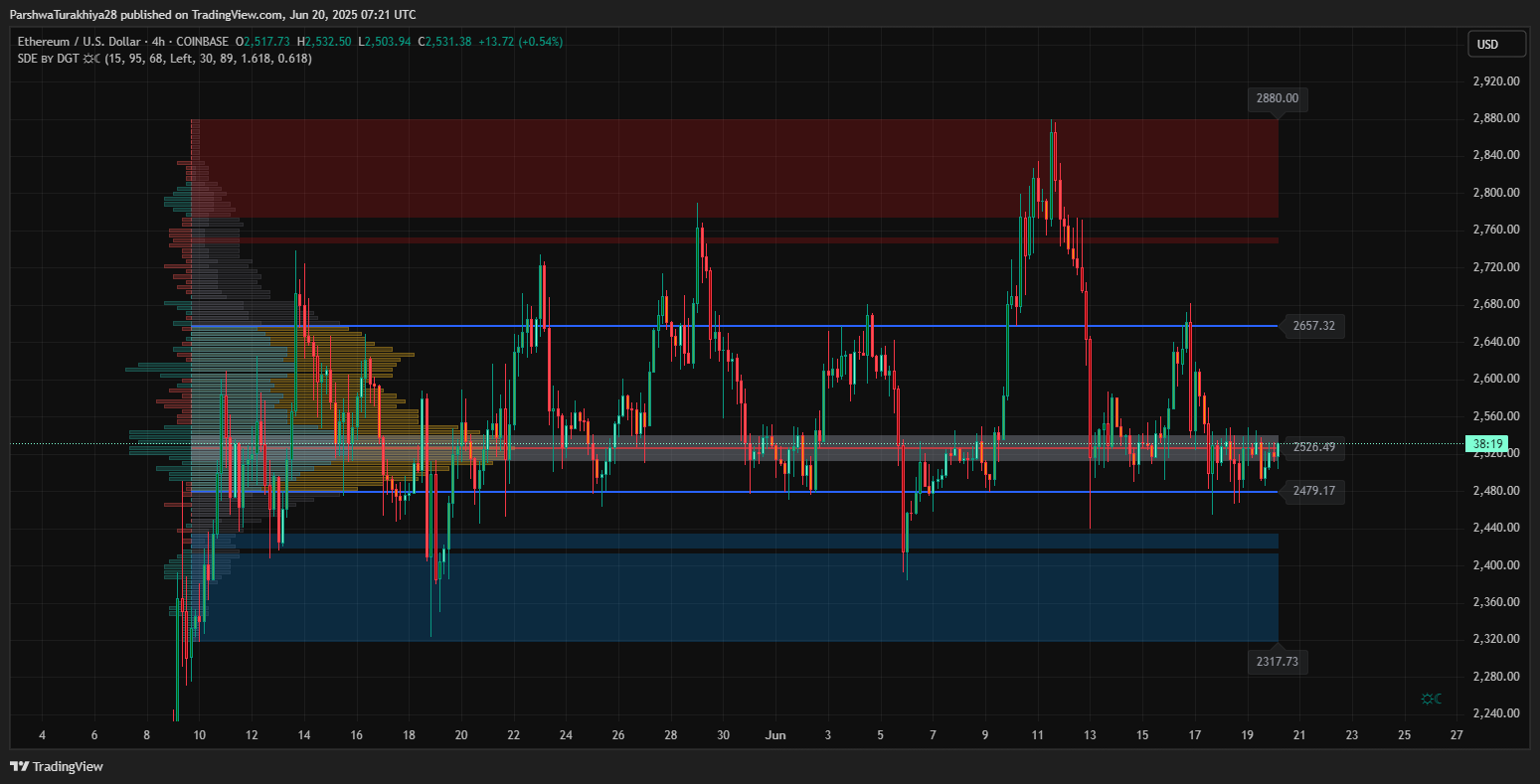The image size is (1540, 784).
Task: Click the large blue demand zone at bottom
Action: 736,596
